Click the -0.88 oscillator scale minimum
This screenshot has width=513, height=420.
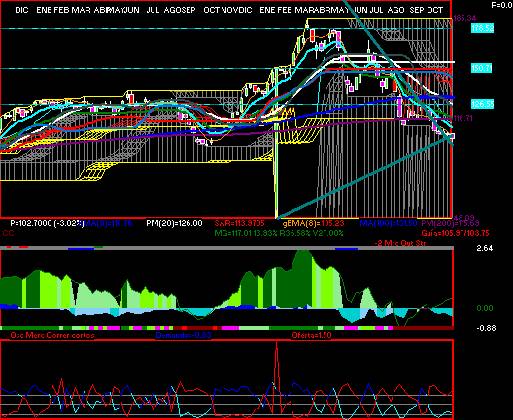[x=486, y=328]
